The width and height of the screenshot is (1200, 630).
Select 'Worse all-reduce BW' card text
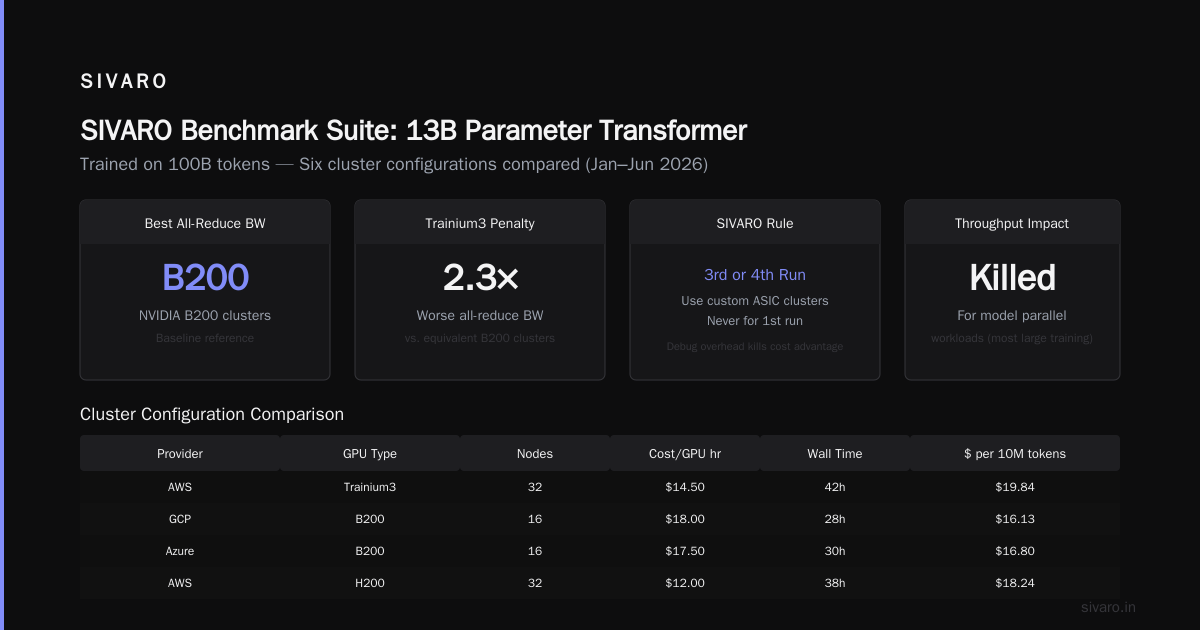(x=480, y=315)
